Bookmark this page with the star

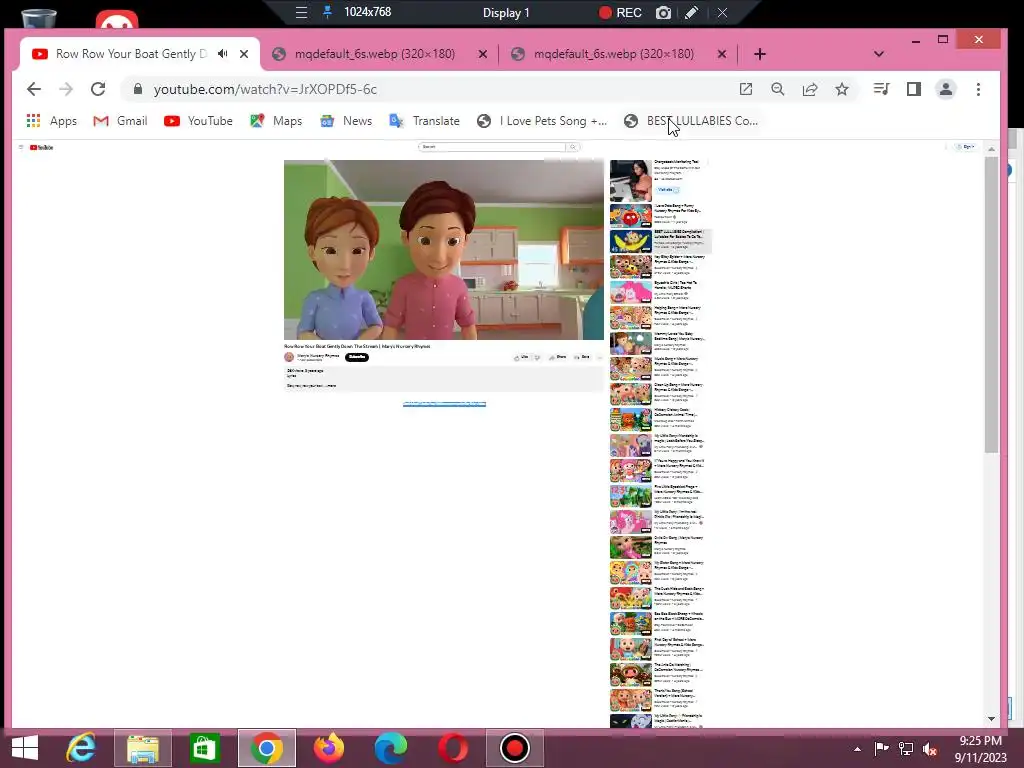click(x=842, y=89)
